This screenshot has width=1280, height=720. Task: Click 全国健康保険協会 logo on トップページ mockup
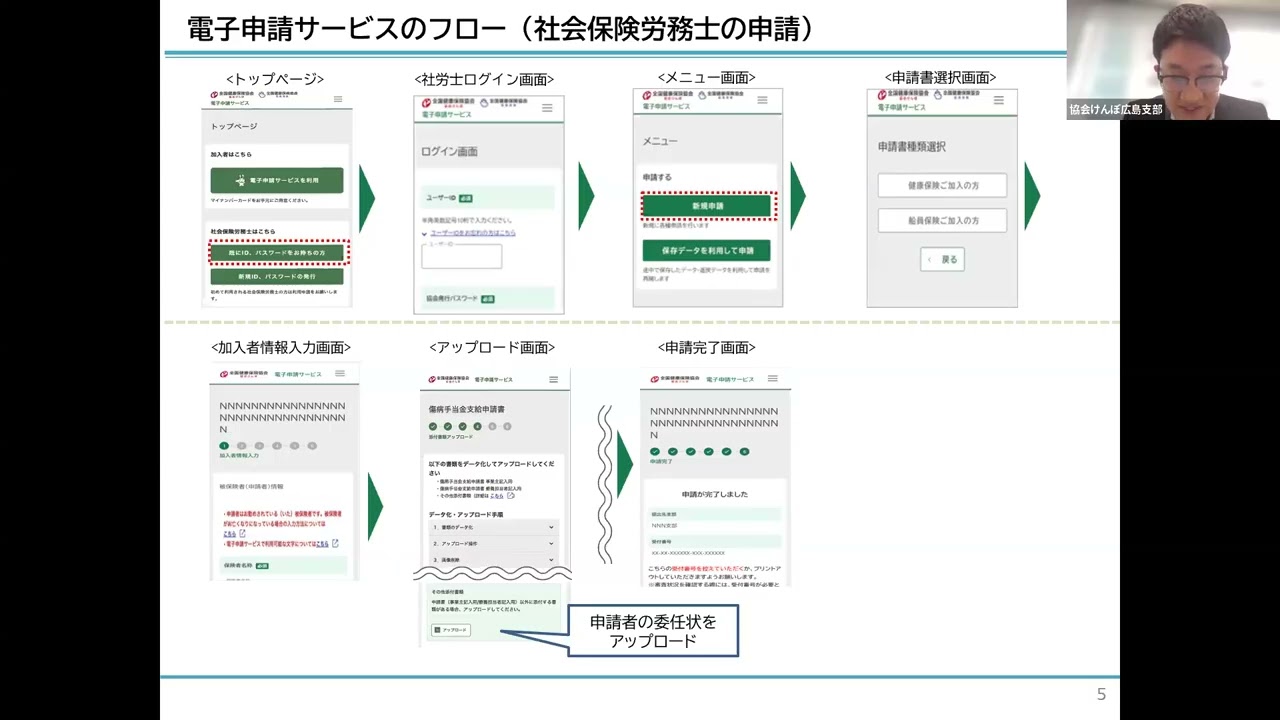[230, 95]
